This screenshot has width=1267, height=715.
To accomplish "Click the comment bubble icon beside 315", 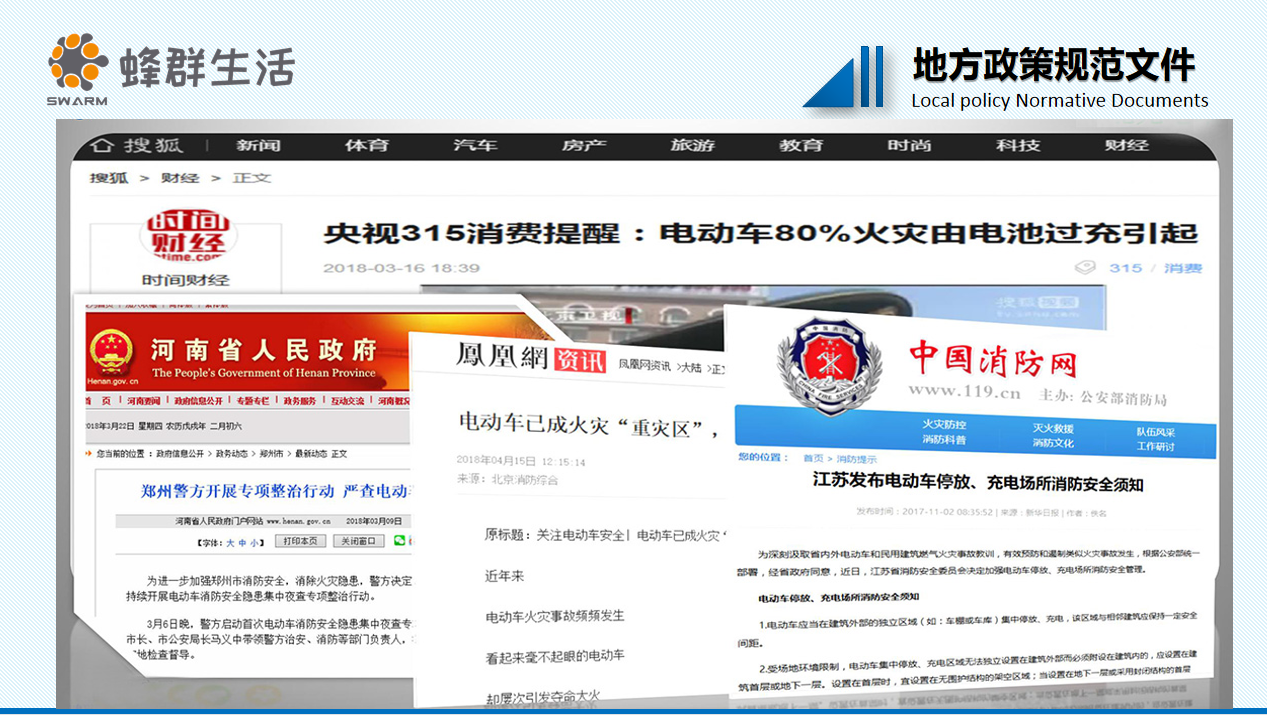I will (x=1087, y=268).
